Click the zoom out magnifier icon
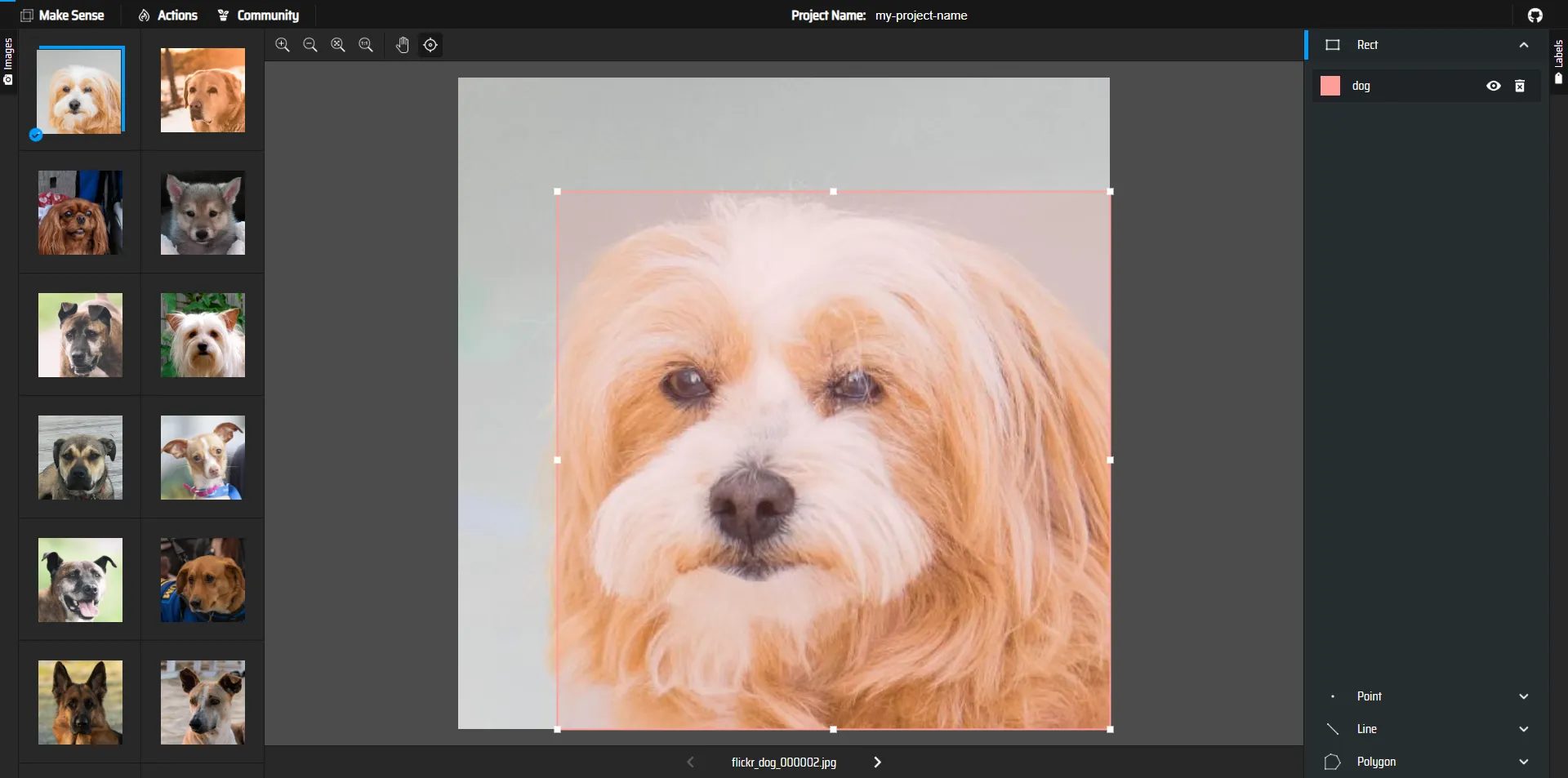 pyautogui.click(x=310, y=45)
